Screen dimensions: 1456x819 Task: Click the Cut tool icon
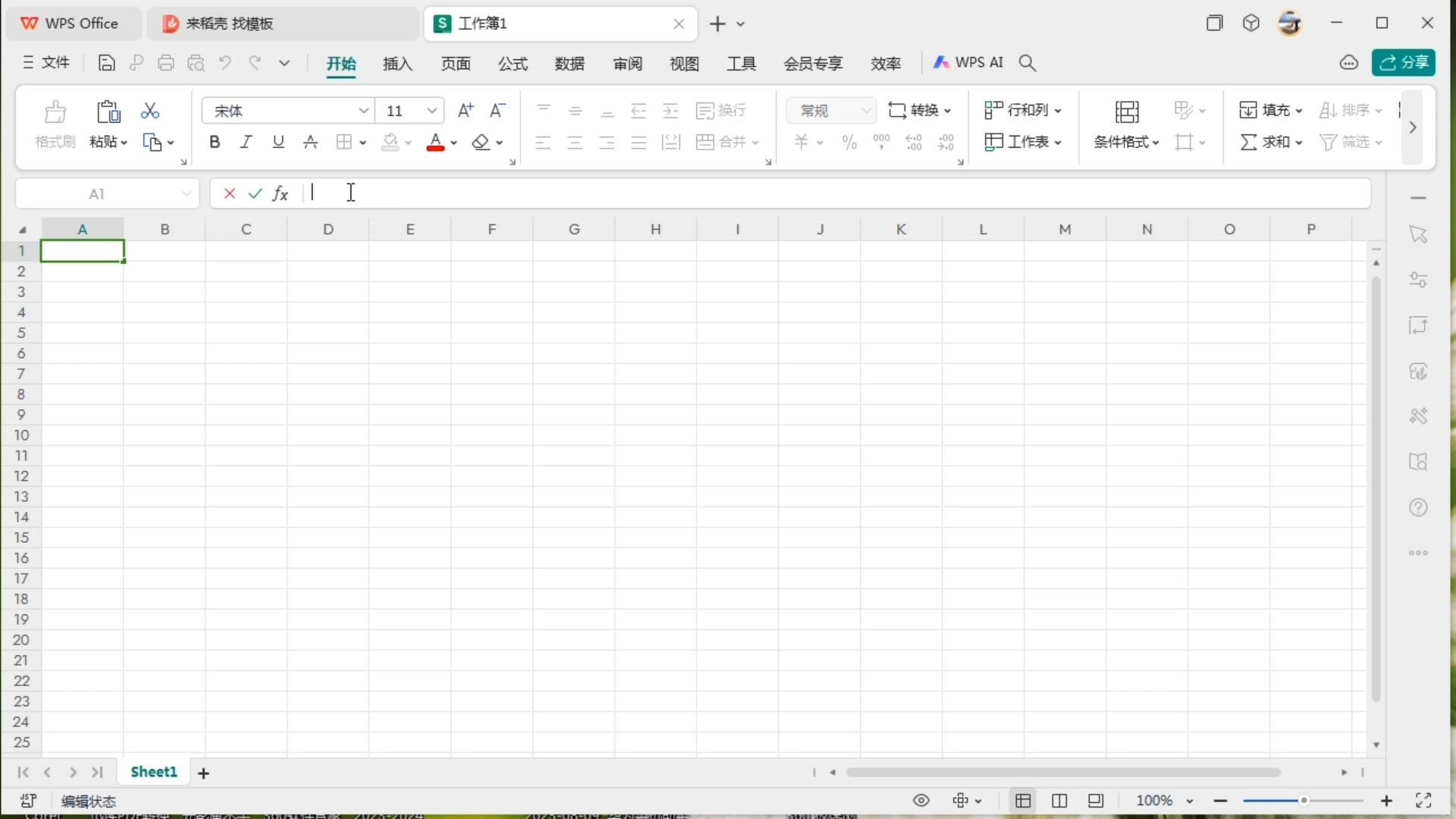click(x=149, y=111)
